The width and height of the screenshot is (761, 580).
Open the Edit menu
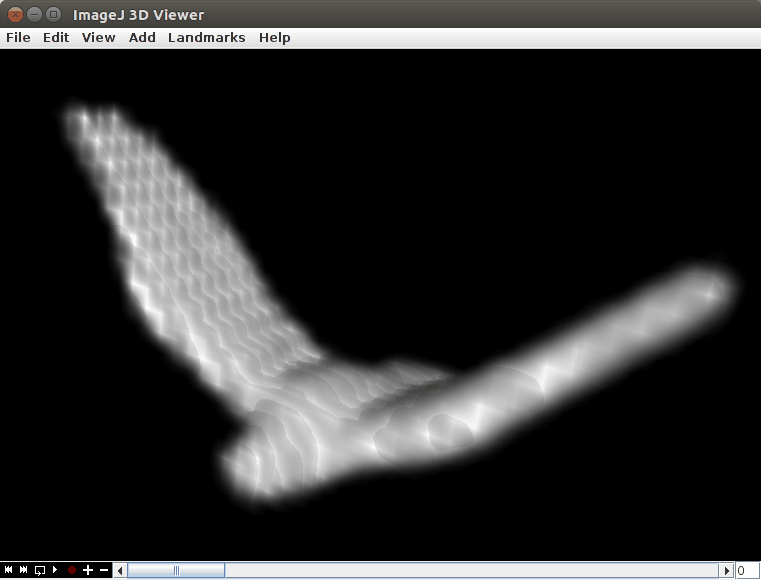tap(56, 38)
